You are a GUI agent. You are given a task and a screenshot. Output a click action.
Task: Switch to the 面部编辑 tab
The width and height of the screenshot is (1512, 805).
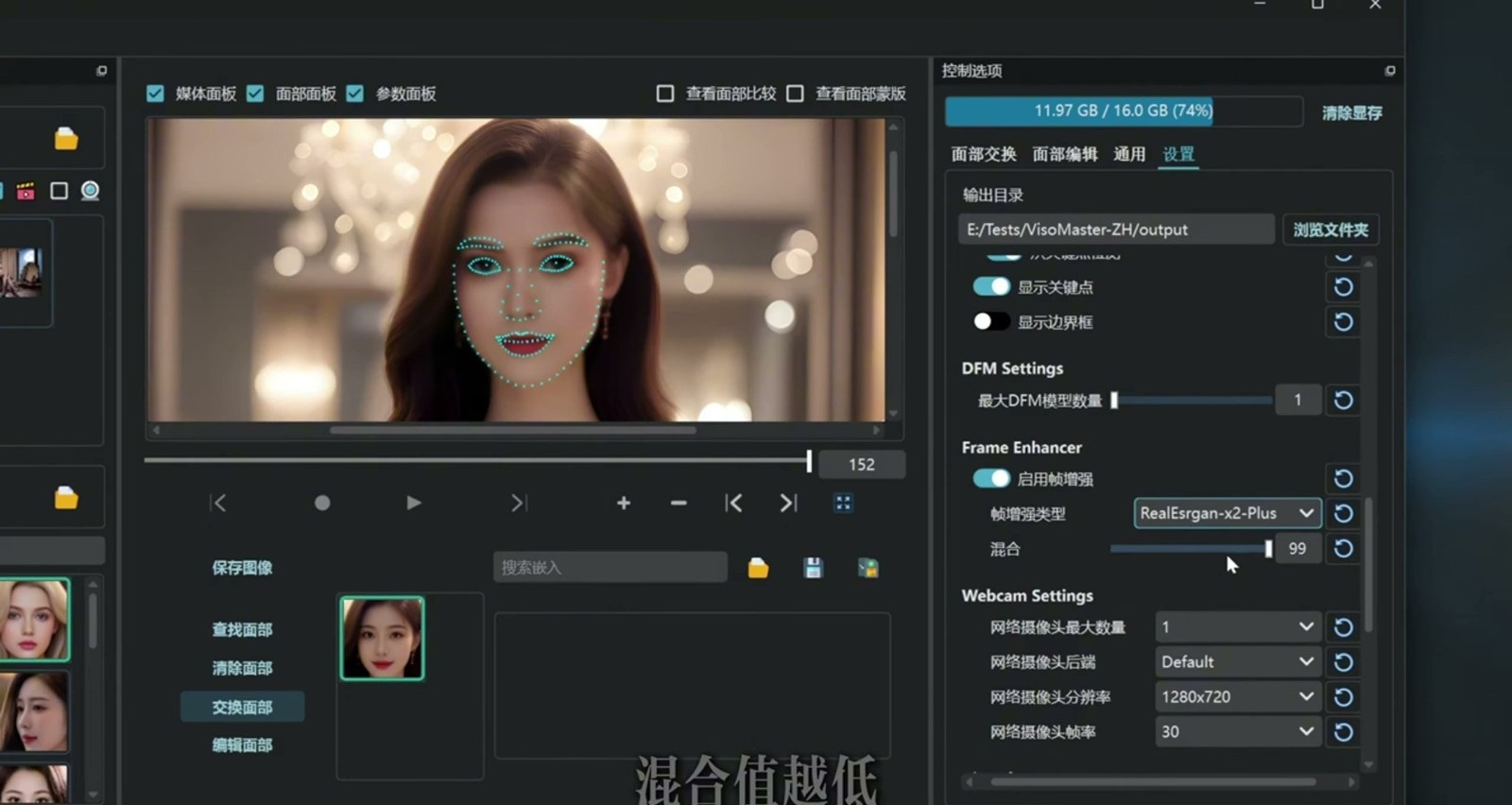(x=1065, y=154)
